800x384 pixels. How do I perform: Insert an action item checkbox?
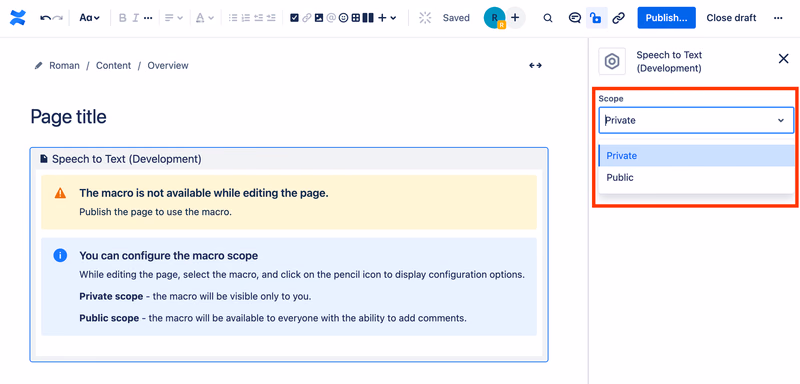(294, 18)
